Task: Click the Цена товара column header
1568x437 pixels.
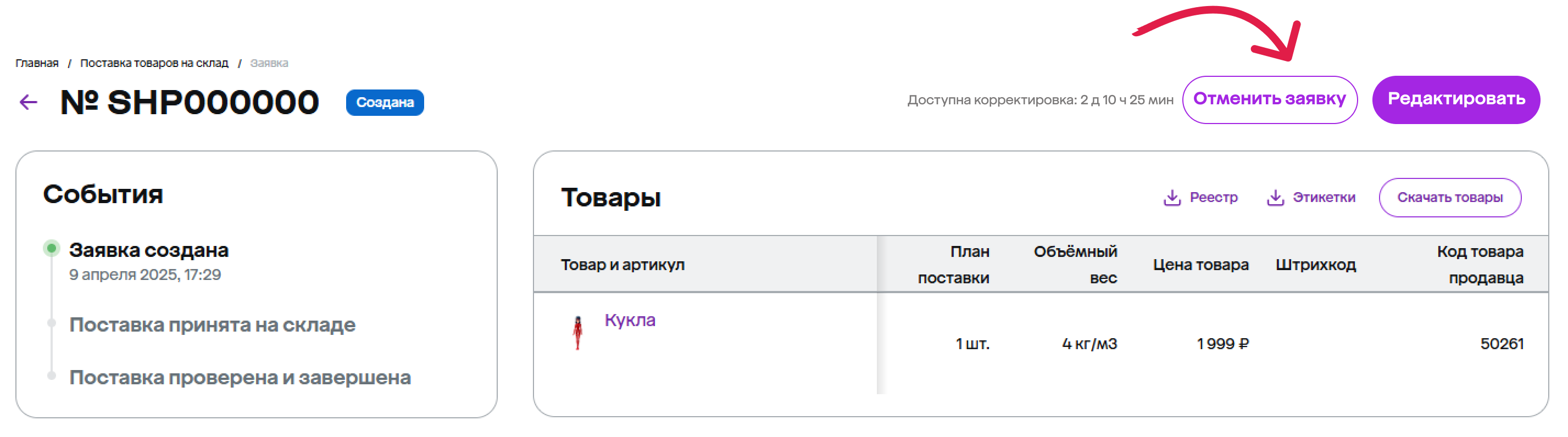Action: tap(1200, 265)
